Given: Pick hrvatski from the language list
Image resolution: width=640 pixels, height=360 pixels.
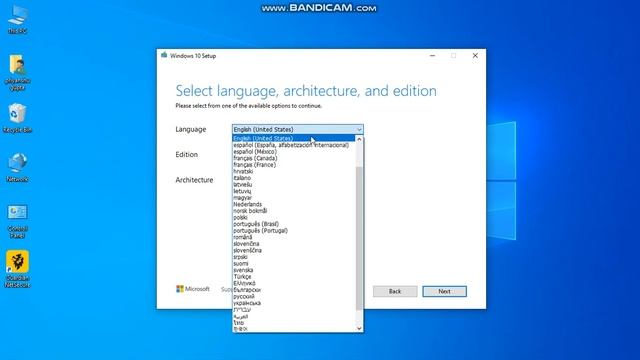Looking at the screenshot, I should point(294,171).
